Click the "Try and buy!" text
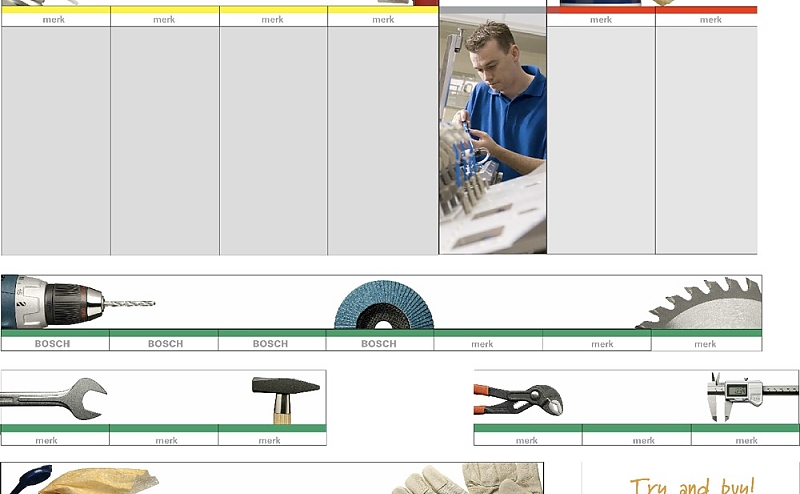Image resolution: width=800 pixels, height=494 pixels. click(x=691, y=485)
